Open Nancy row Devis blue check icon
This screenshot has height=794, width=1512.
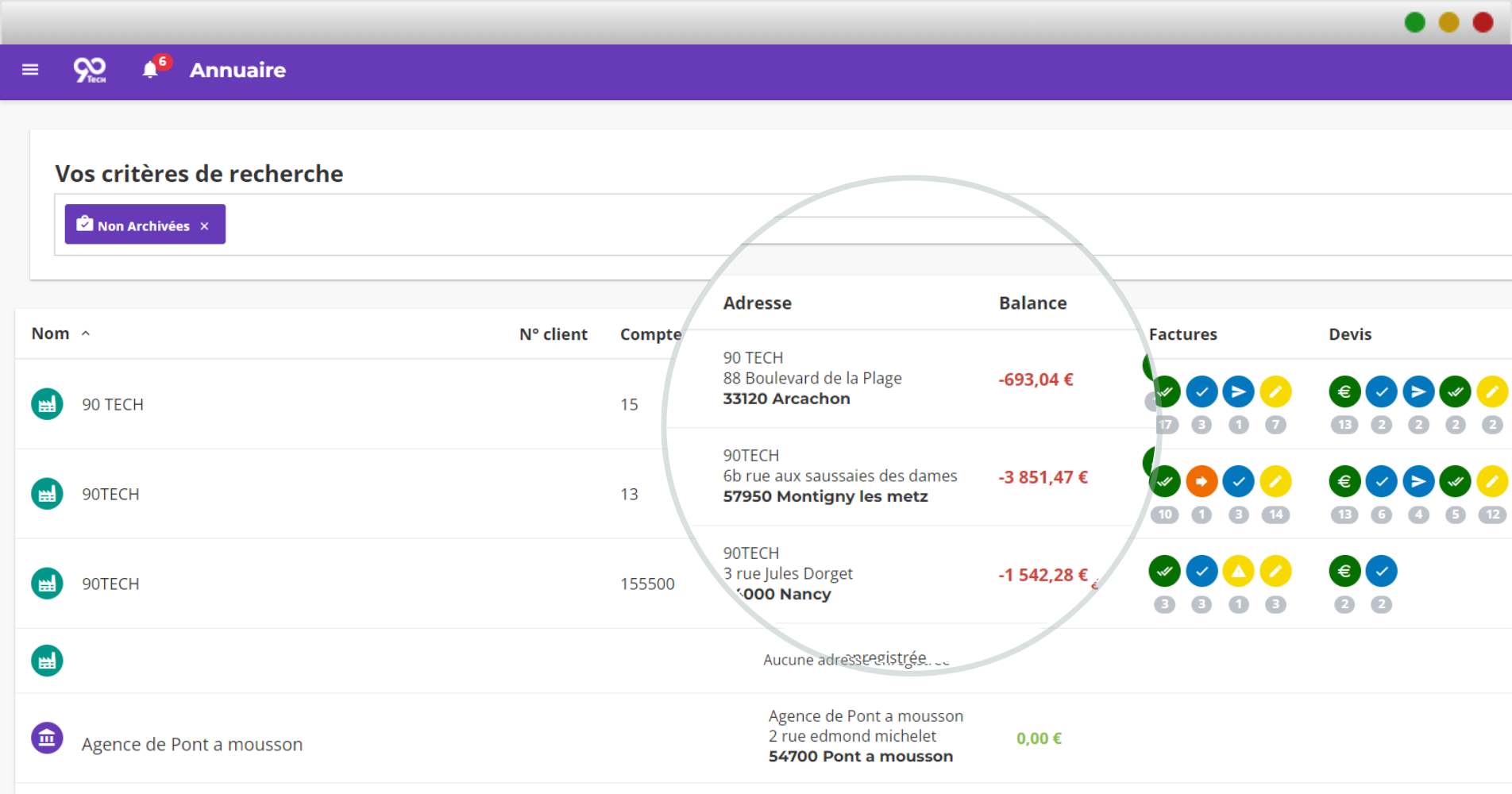coord(1382,571)
